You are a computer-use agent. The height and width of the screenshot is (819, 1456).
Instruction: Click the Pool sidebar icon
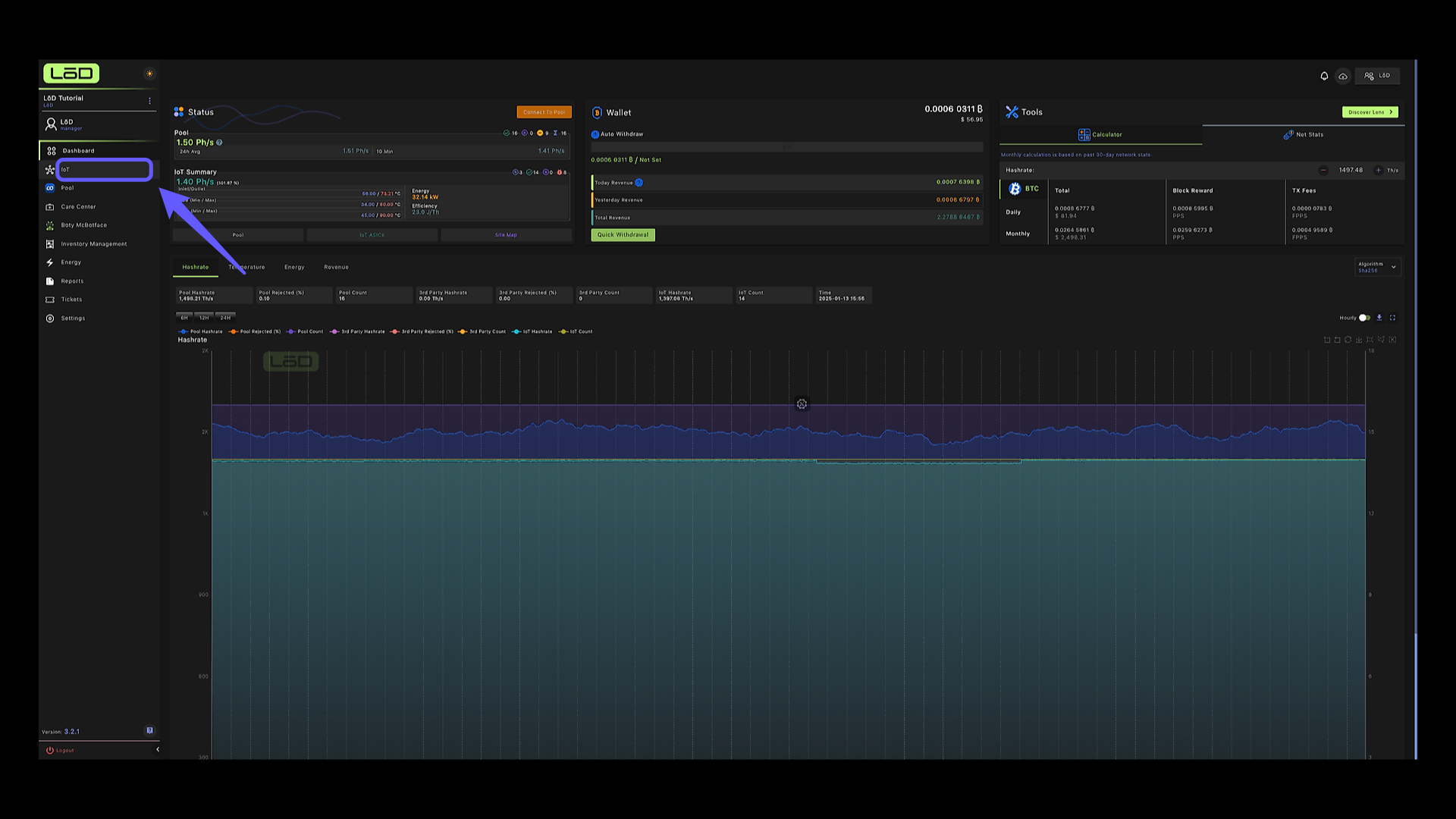pyautogui.click(x=50, y=188)
